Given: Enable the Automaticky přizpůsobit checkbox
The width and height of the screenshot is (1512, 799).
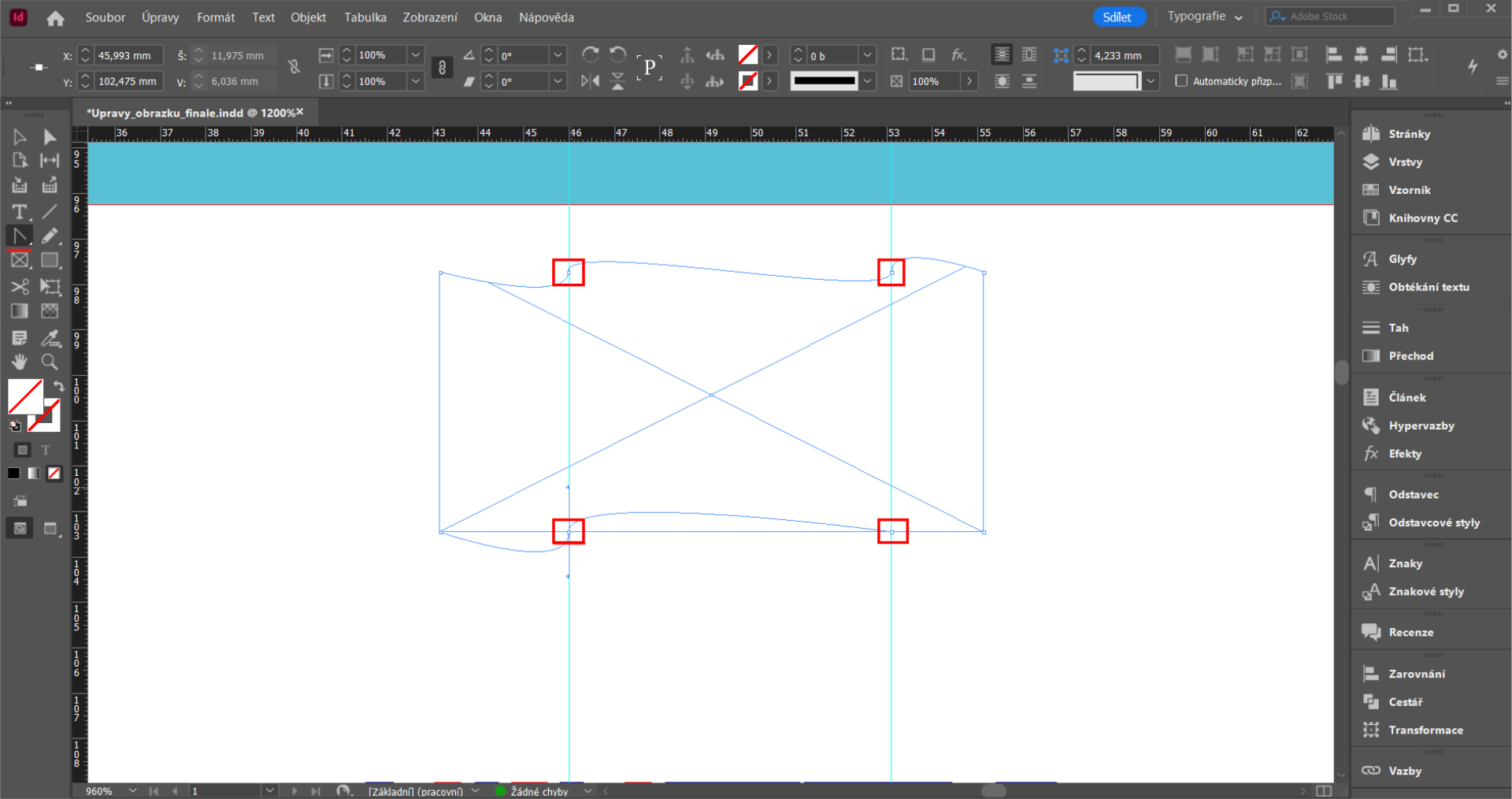Looking at the screenshot, I should (x=1182, y=80).
